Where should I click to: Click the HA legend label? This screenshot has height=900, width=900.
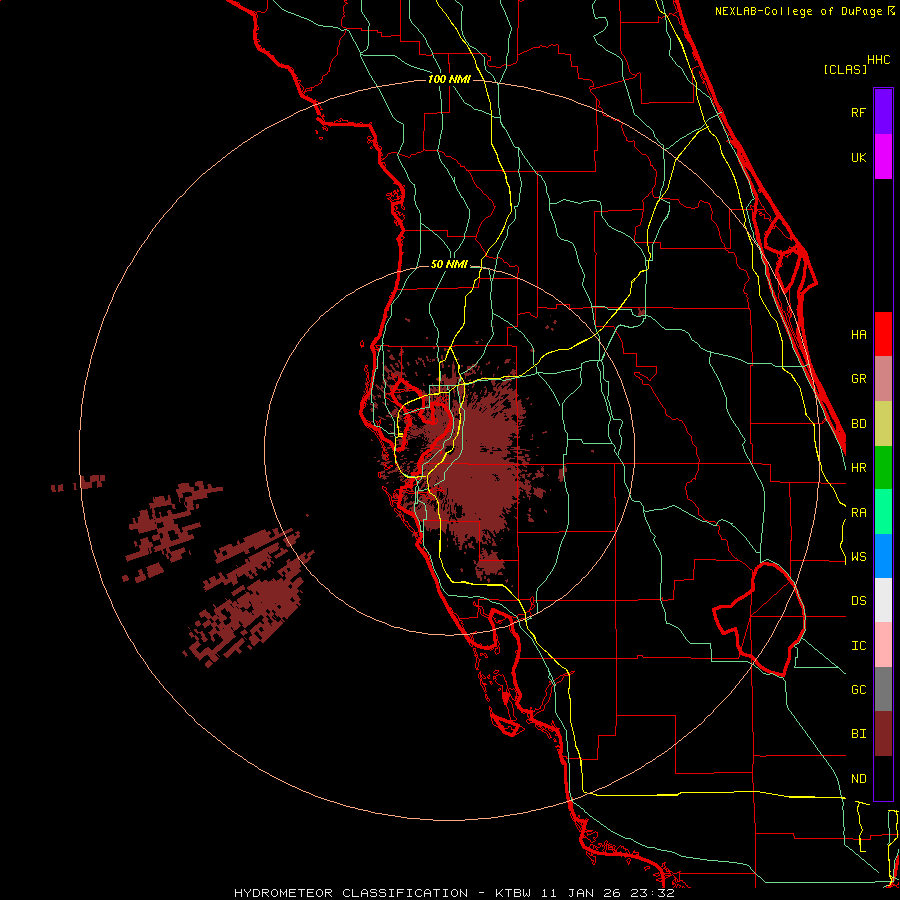(858, 335)
